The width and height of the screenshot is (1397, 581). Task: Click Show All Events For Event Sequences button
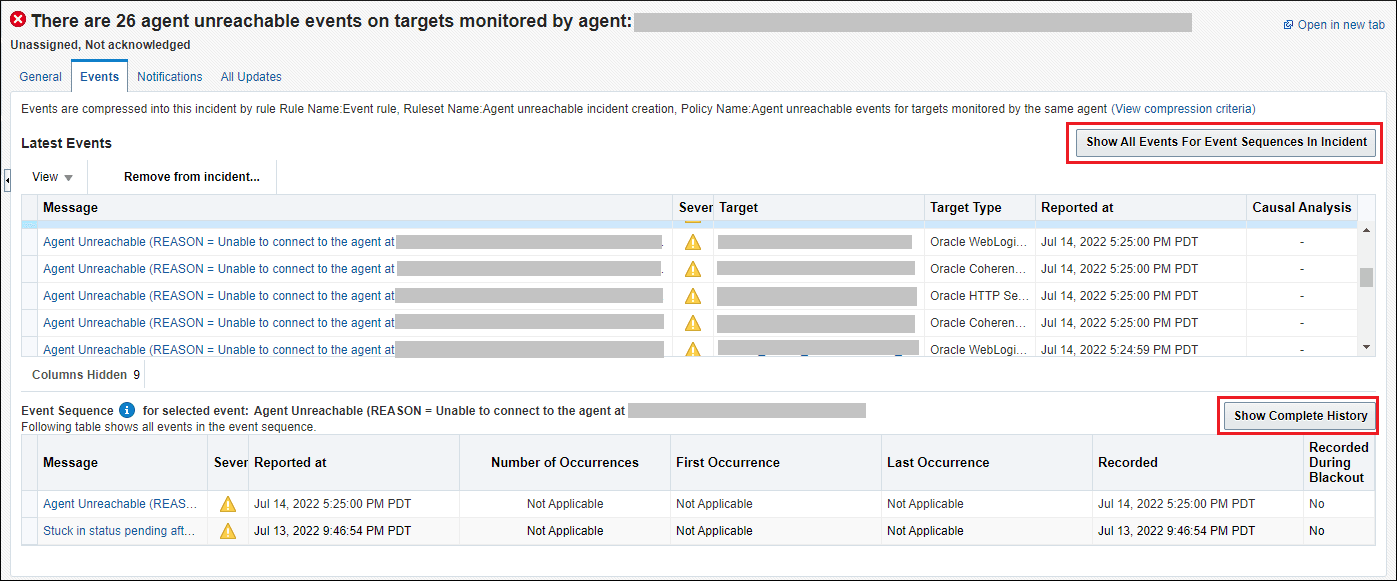(x=1226, y=142)
